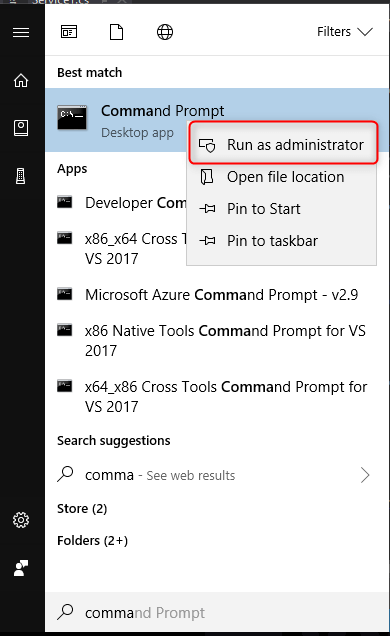Select Open file location
This screenshot has height=636, width=390.
pos(281,177)
